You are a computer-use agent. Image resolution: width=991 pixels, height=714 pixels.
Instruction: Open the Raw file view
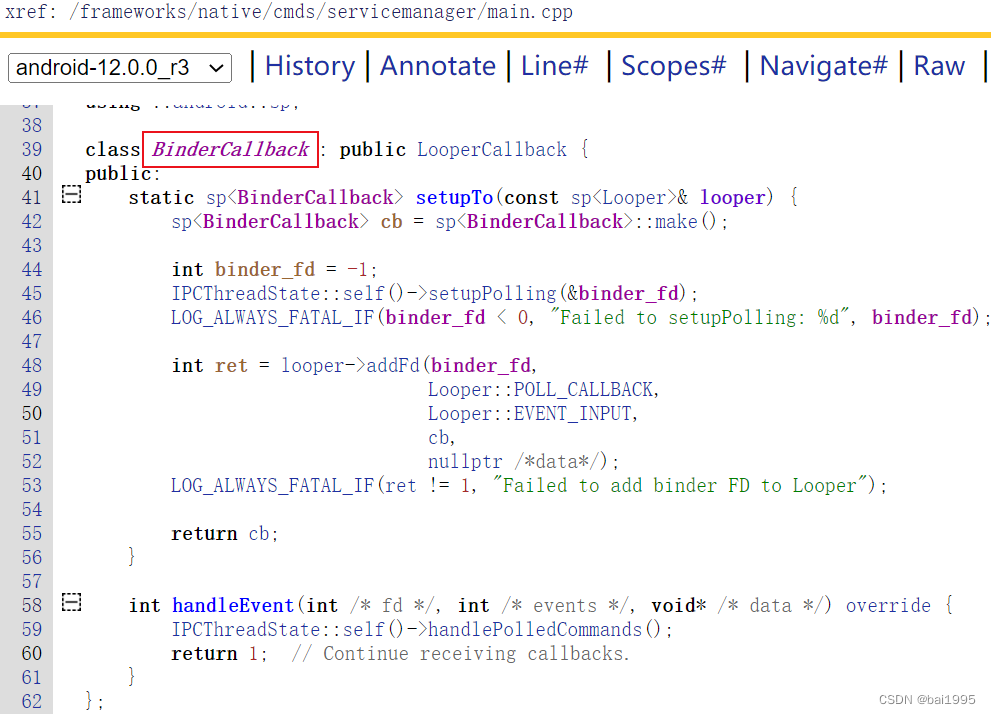click(938, 65)
